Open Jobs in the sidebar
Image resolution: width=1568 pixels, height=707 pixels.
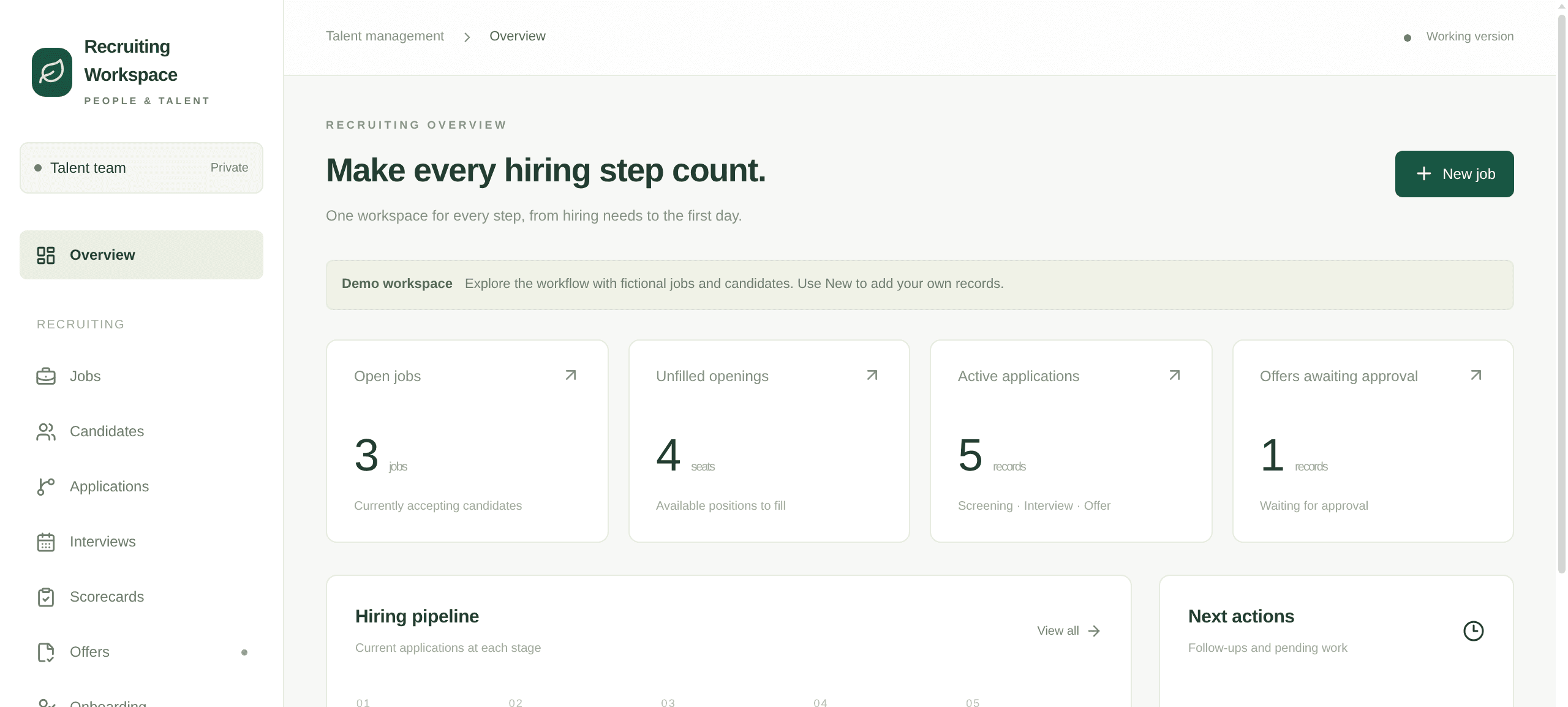click(x=141, y=376)
